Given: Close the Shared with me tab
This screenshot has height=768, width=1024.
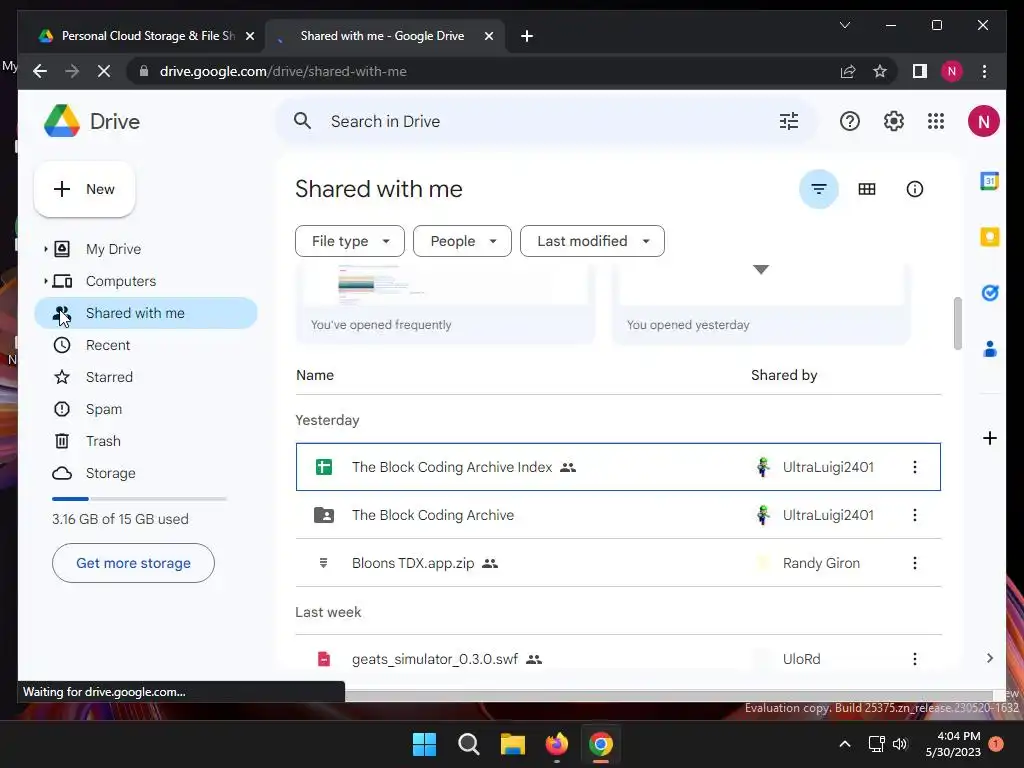Looking at the screenshot, I should point(488,36).
